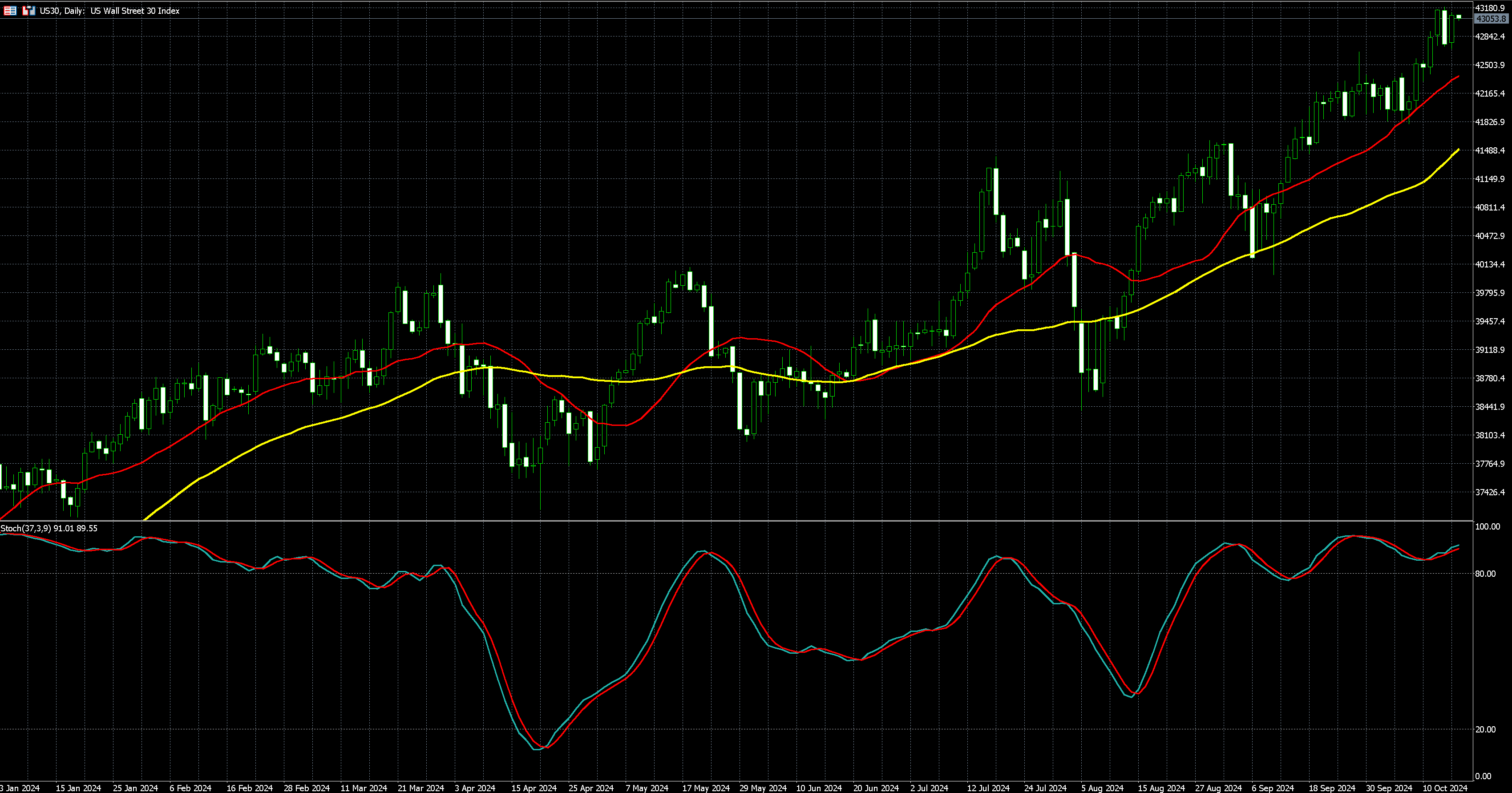Click the 10 Oct 2024 date label
1512x793 pixels.
[1444, 788]
